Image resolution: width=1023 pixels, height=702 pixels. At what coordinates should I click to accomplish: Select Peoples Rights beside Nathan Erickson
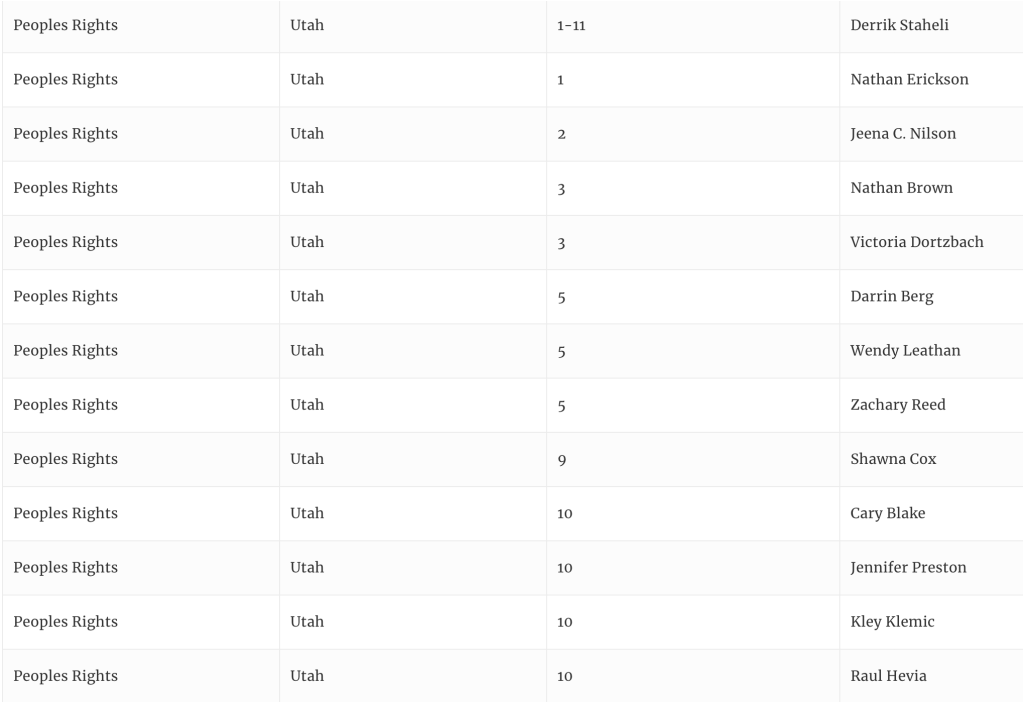click(x=65, y=79)
